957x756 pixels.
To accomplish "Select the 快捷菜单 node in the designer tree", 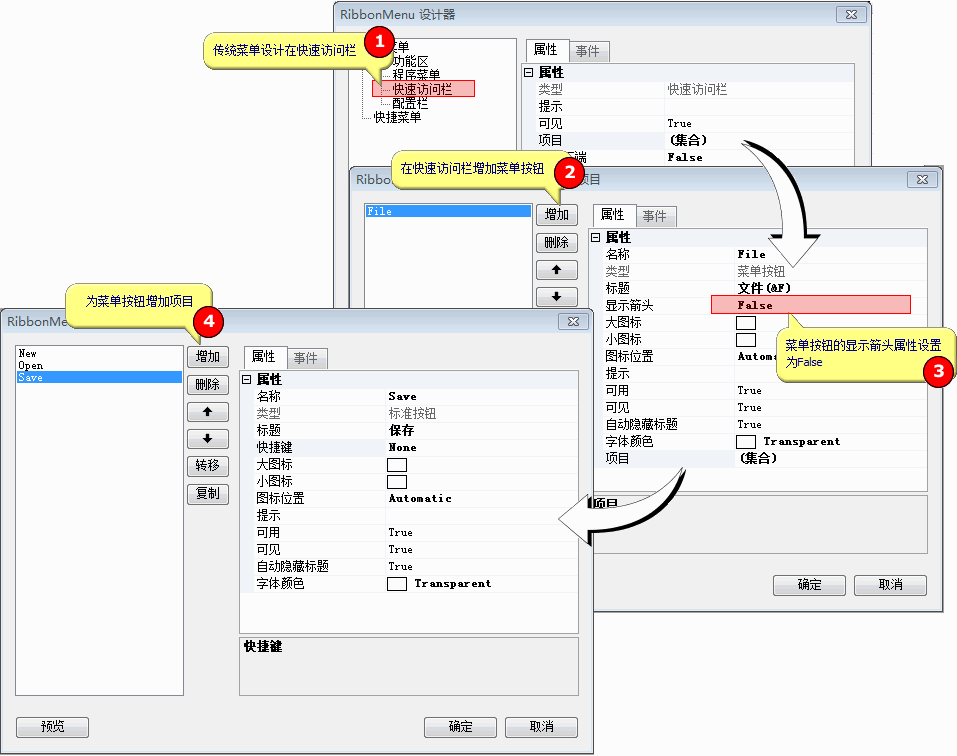I will click(397, 117).
